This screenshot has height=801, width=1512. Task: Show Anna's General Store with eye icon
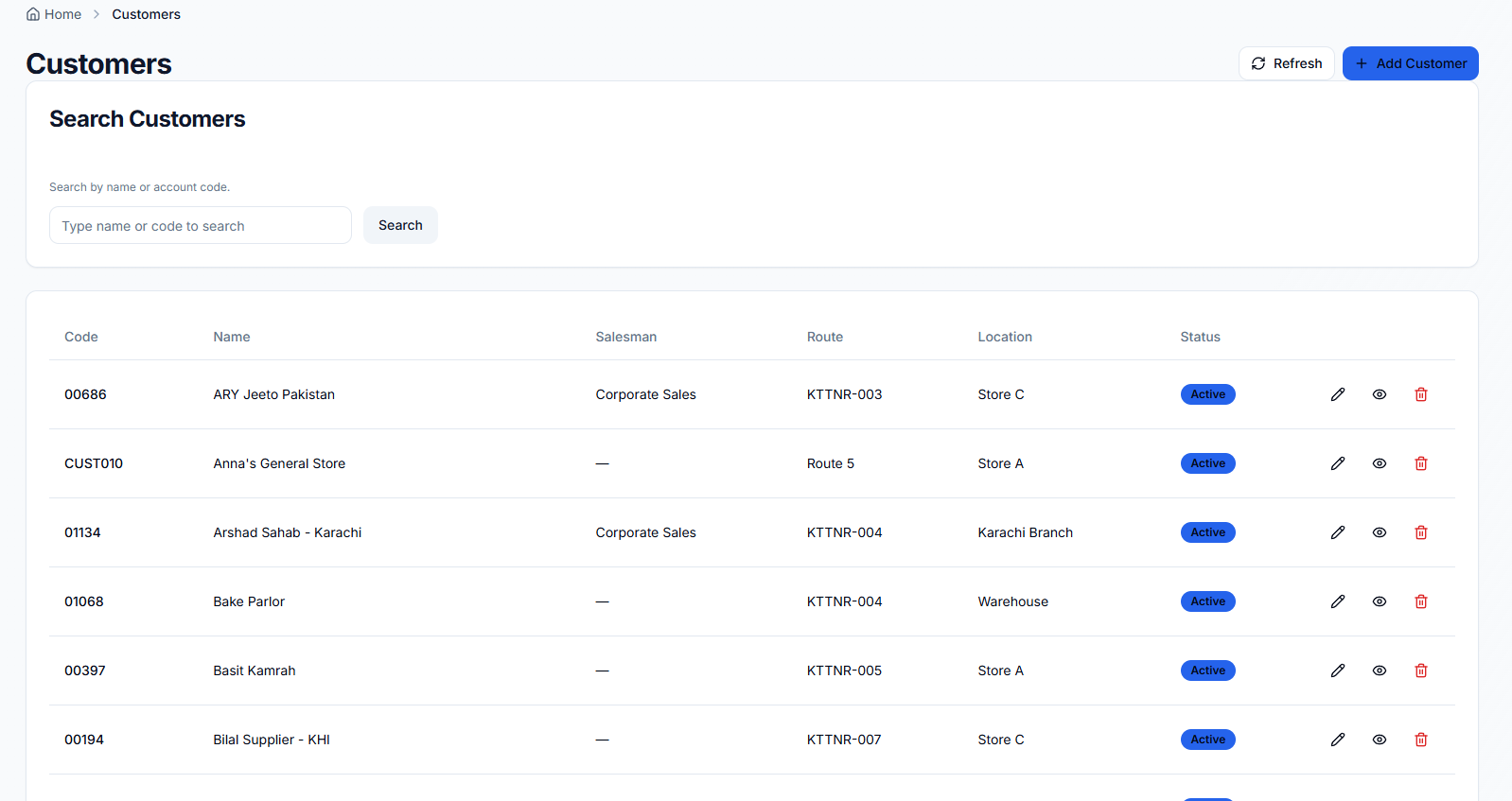(x=1379, y=463)
